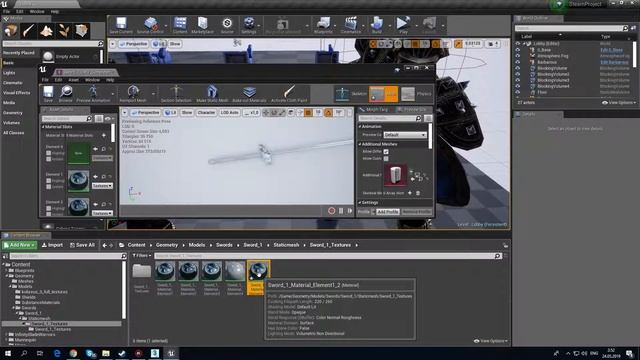Click Section Selection toolbar button

(x=176, y=93)
